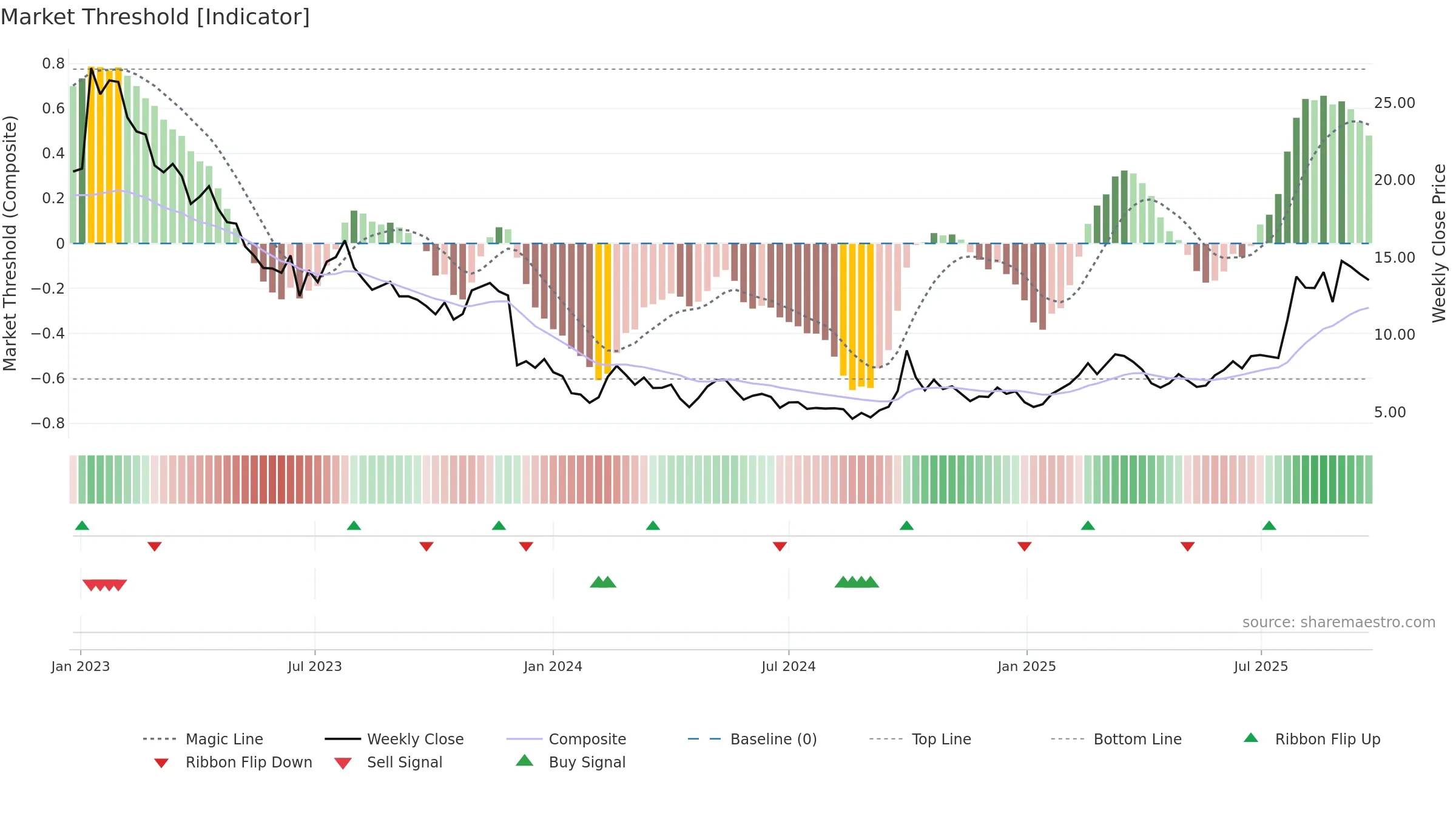Select the Sep 2023 ribbon flip down marker
Screen dimensions: 1456x819
tap(426, 547)
